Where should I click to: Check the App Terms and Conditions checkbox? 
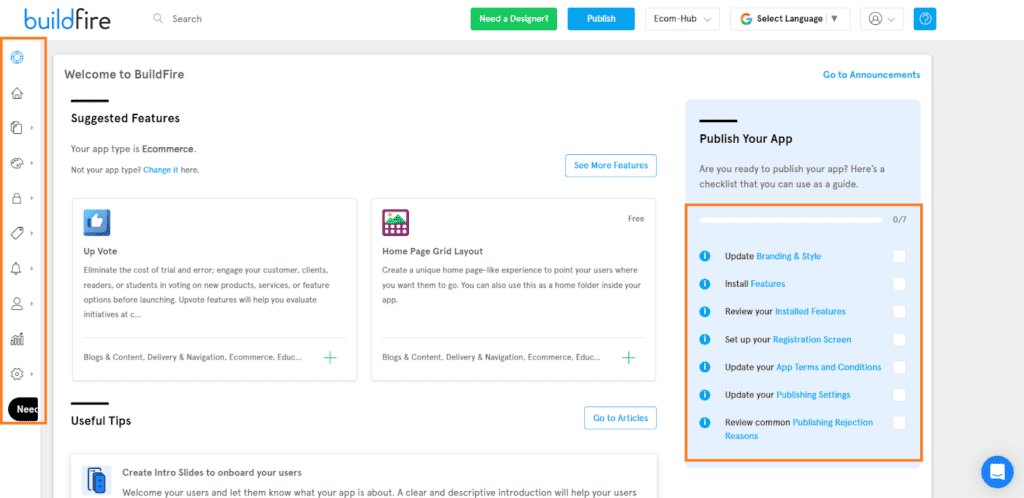[x=899, y=367]
